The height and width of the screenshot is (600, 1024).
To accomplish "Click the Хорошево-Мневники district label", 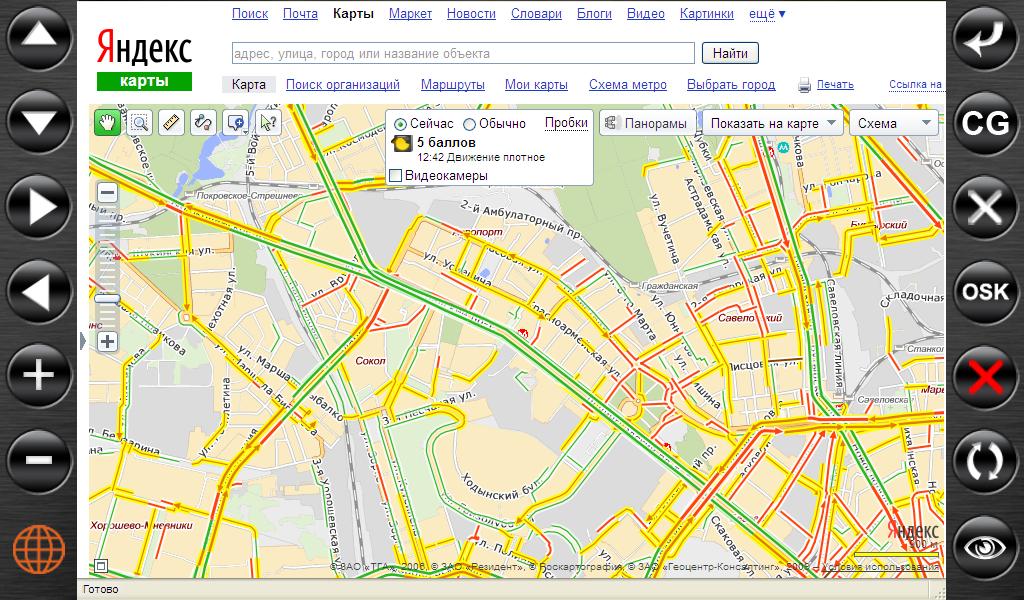I will pyautogui.click(x=142, y=526).
